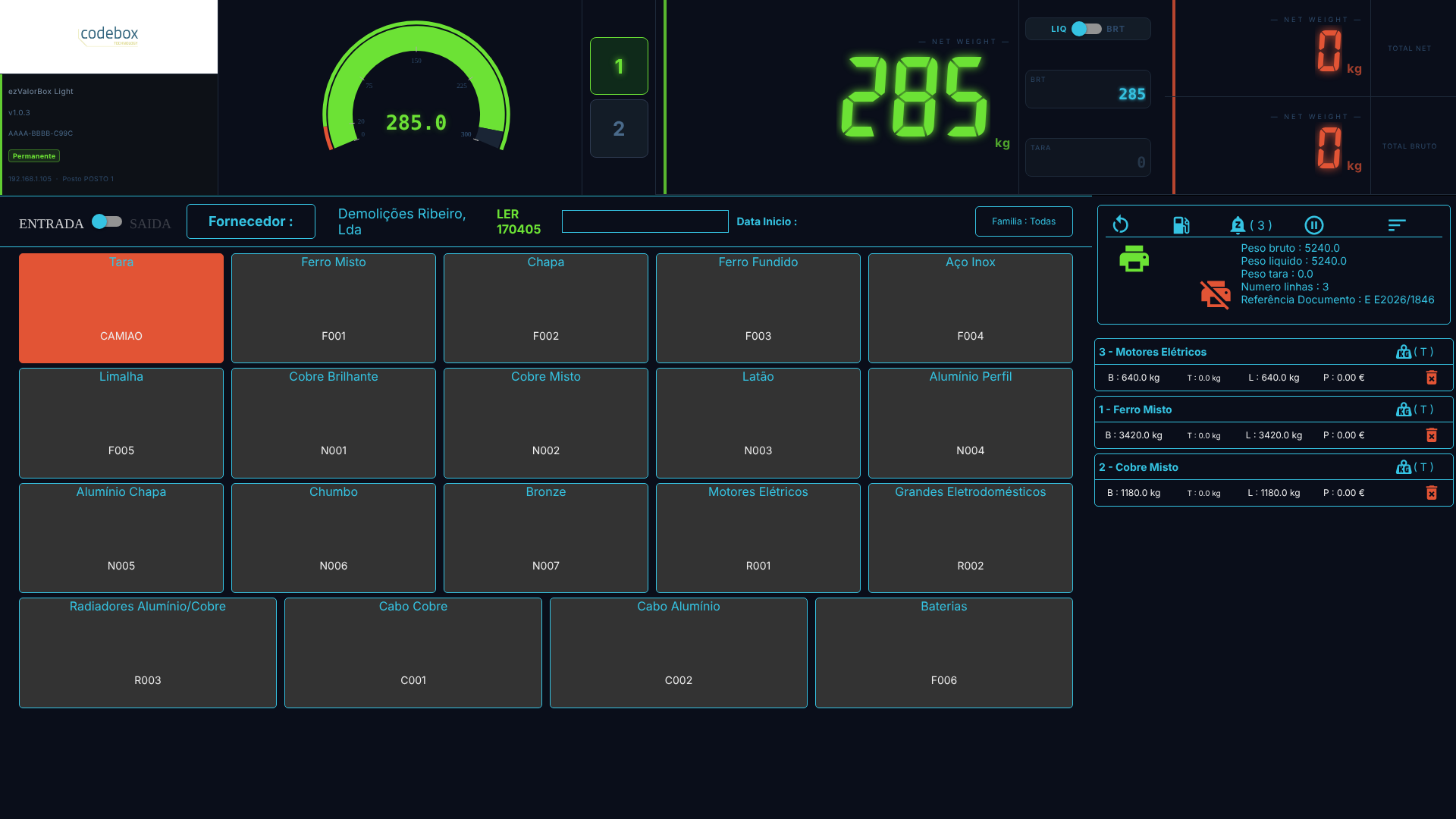This screenshot has width=1456, height=819.
Task: Delete the Motores Elétricos line with trash icon
Action: pyautogui.click(x=1431, y=378)
